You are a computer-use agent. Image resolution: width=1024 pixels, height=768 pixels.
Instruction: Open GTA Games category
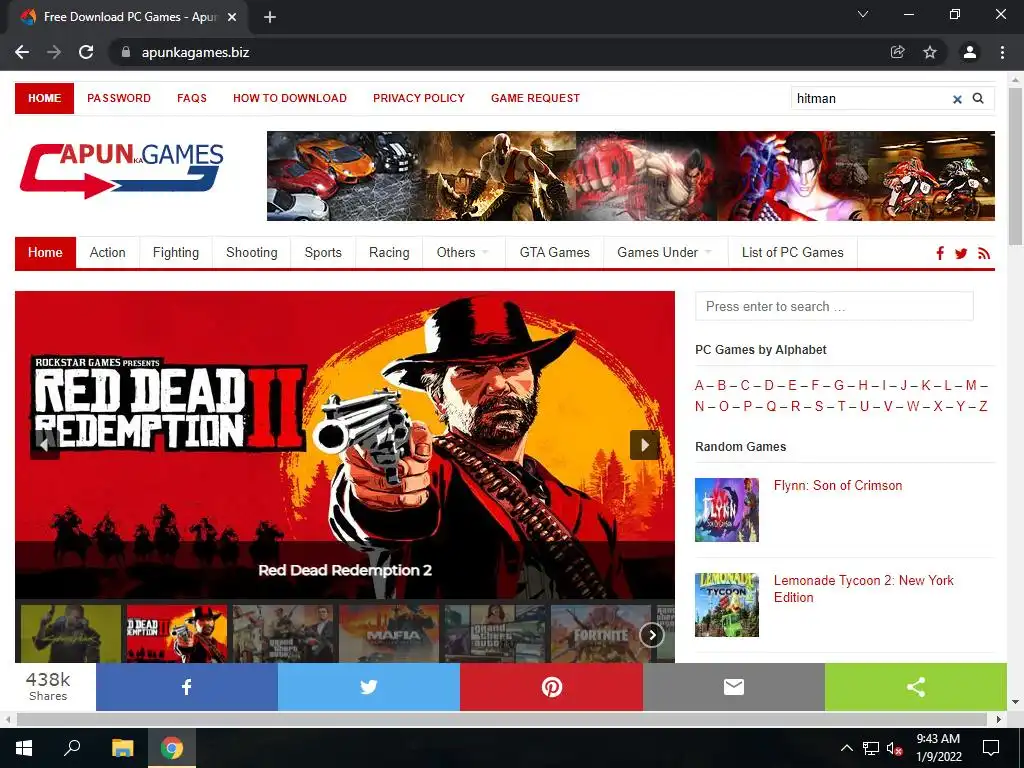[x=554, y=253]
